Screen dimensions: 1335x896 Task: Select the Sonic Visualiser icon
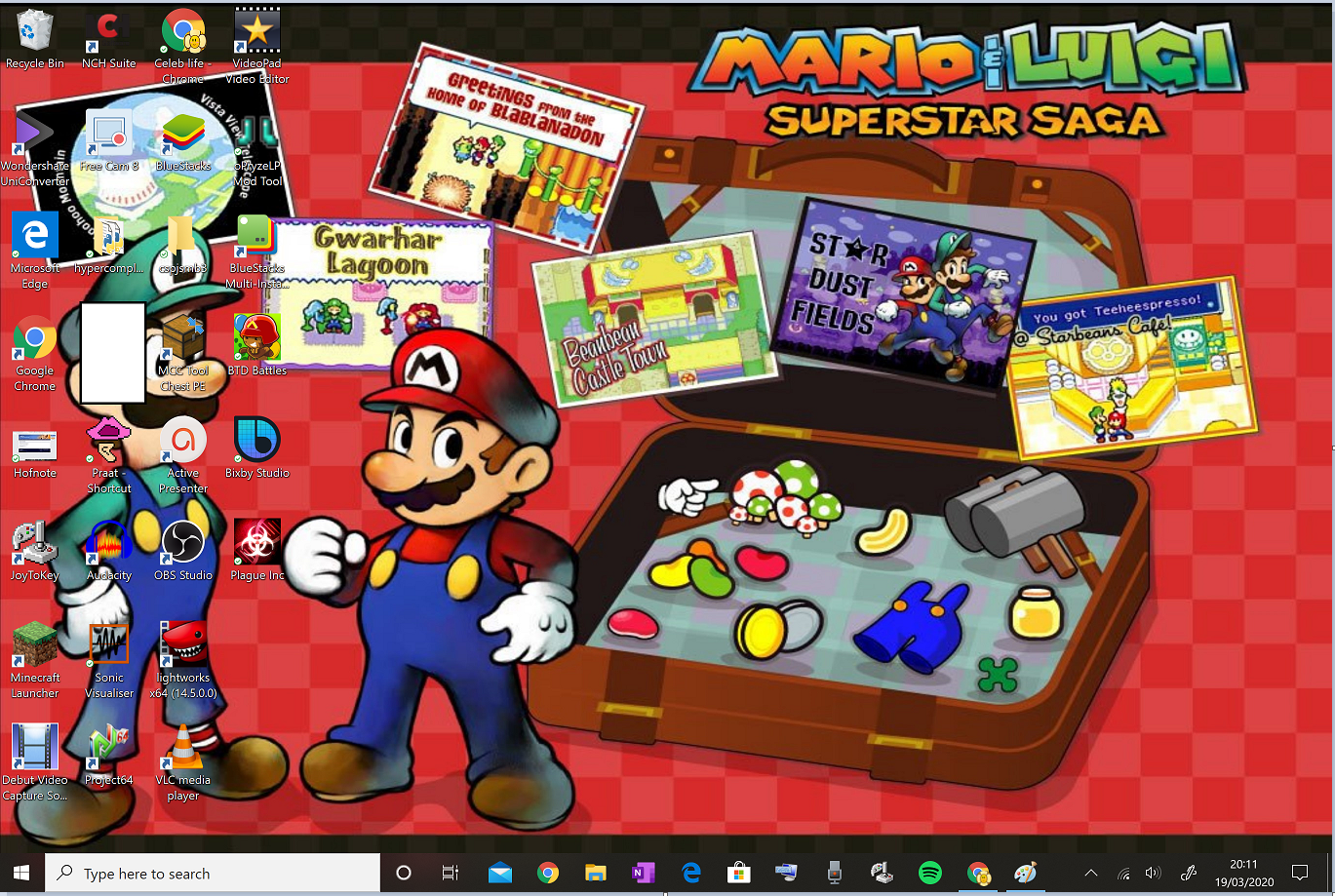109,661
